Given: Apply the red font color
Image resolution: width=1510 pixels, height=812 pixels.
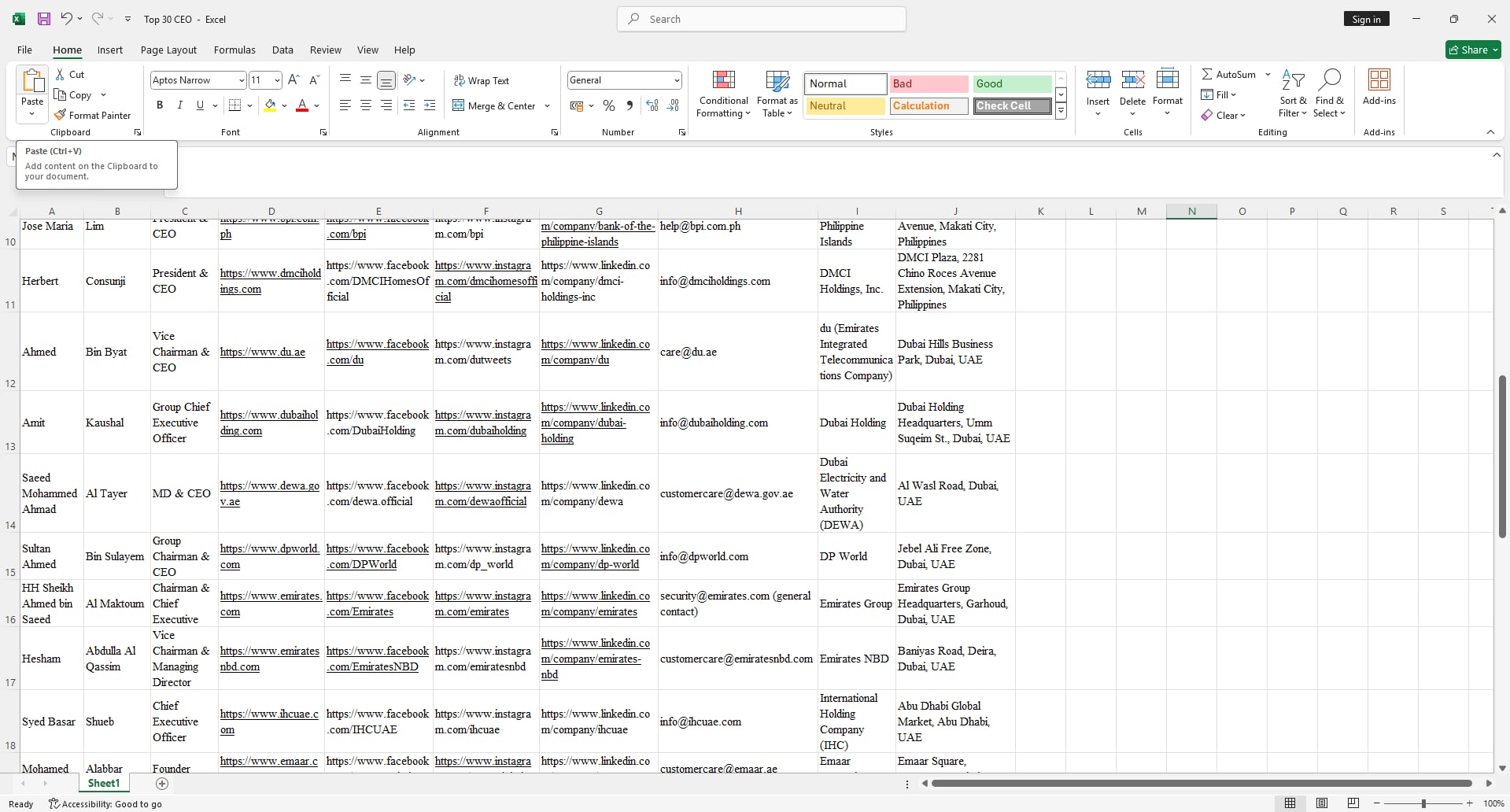Looking at the screenshot, I should tap(302, 105).
